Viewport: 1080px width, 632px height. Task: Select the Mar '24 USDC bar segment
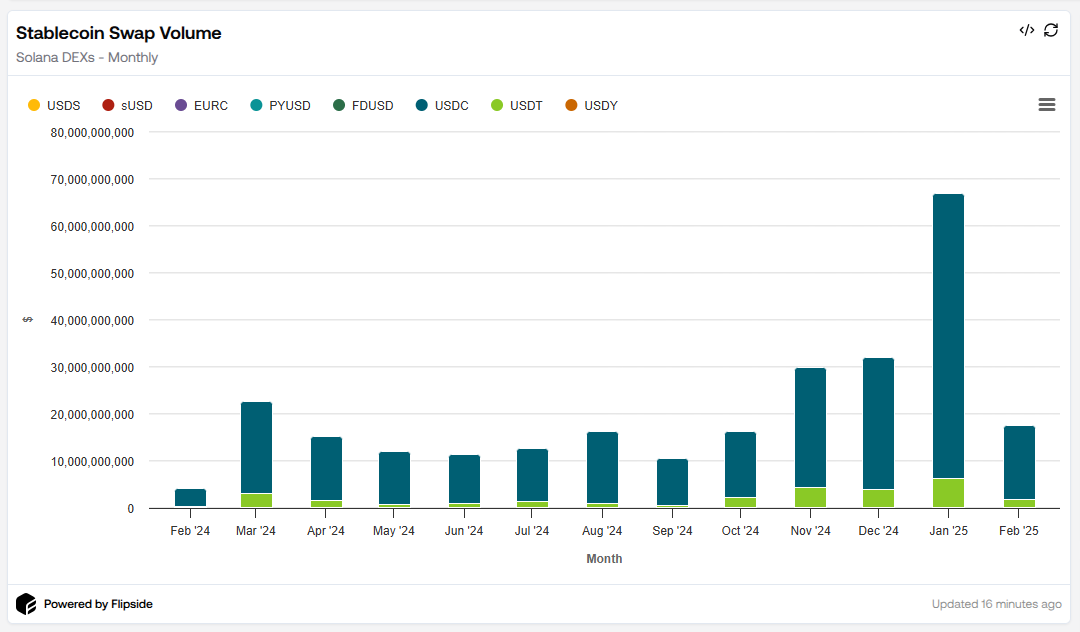256,447
